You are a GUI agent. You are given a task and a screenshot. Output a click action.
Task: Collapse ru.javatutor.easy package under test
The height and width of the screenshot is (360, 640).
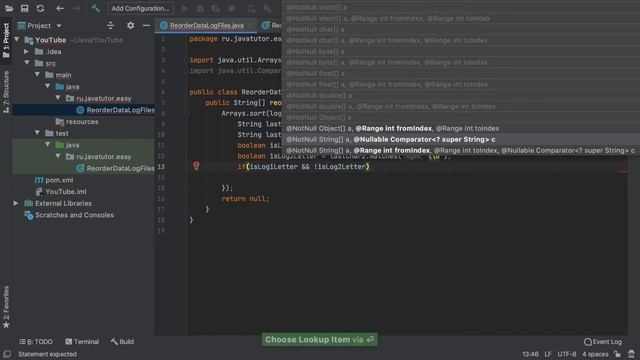(x=58, y=156)
